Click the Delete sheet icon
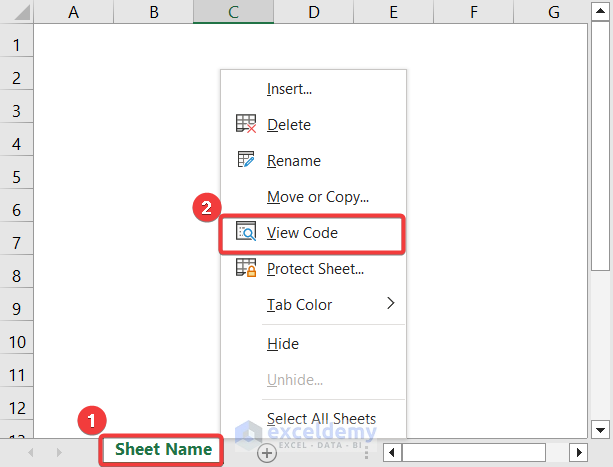 point(246,125)
